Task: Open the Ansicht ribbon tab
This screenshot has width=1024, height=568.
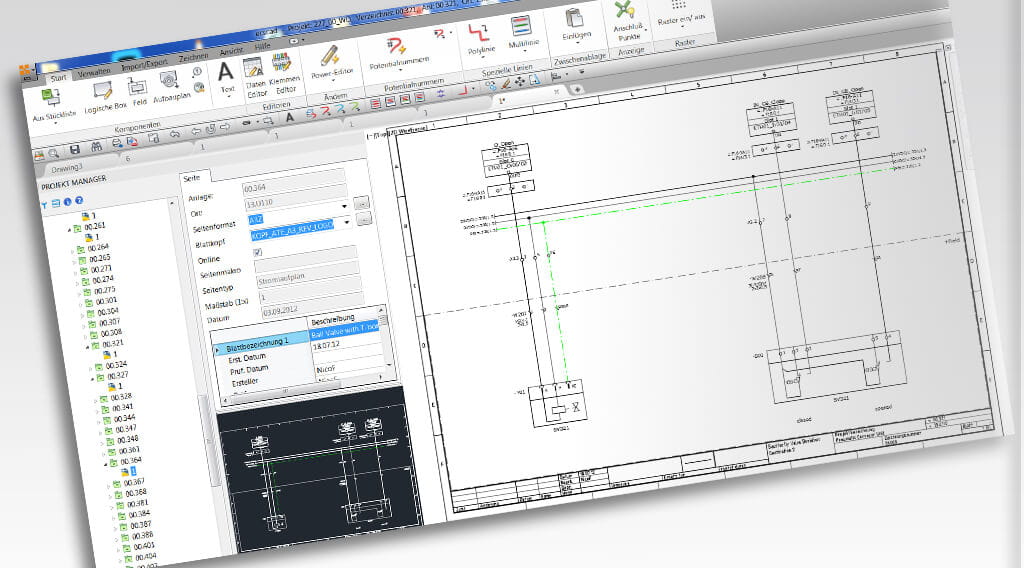Action: click(231, 52)
